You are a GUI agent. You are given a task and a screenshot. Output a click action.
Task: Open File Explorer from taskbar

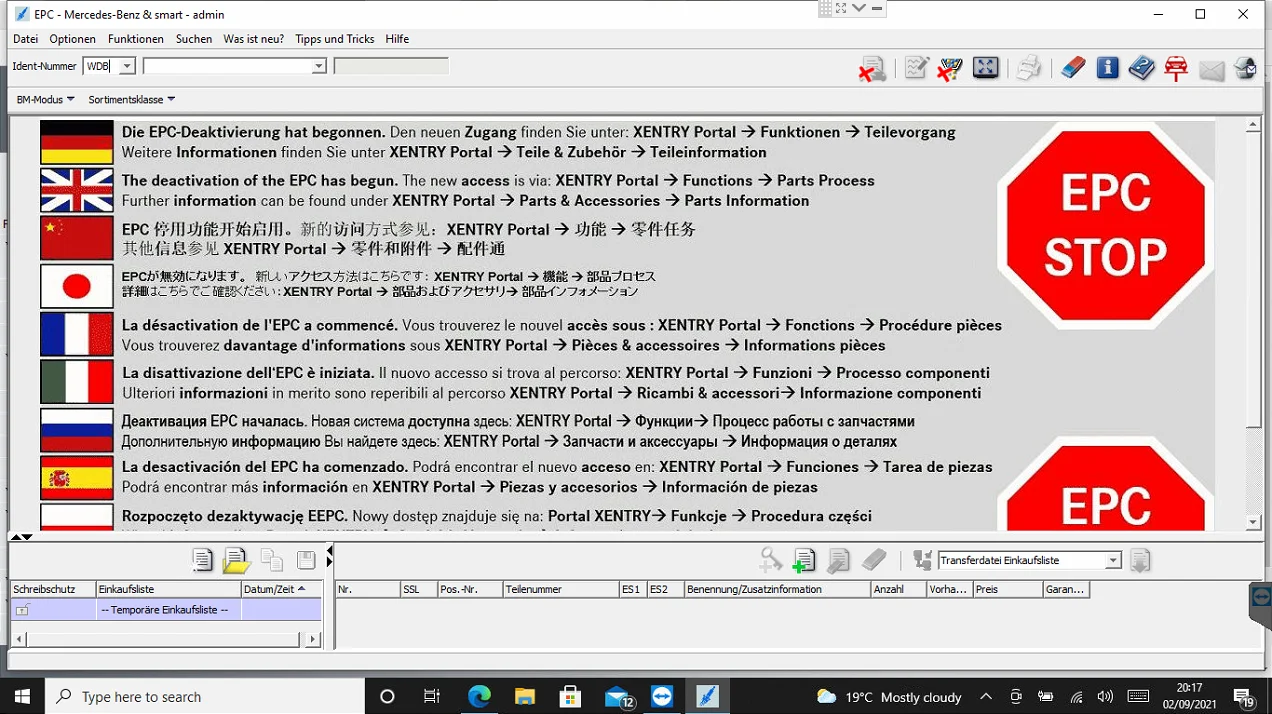coord(525,697)
